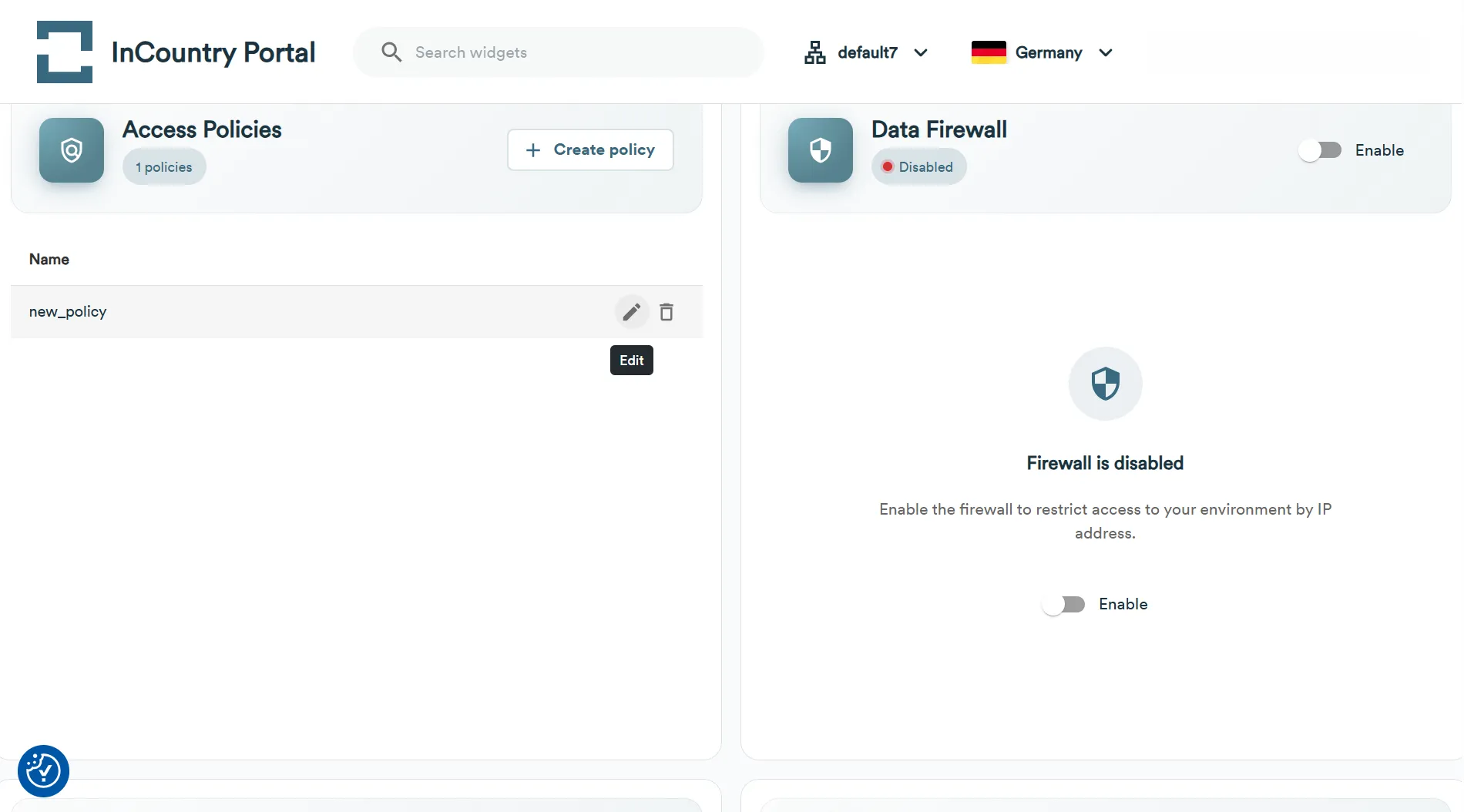1464x812 pixels.
Task: Open the cookie consent badge
Action: 43,770
